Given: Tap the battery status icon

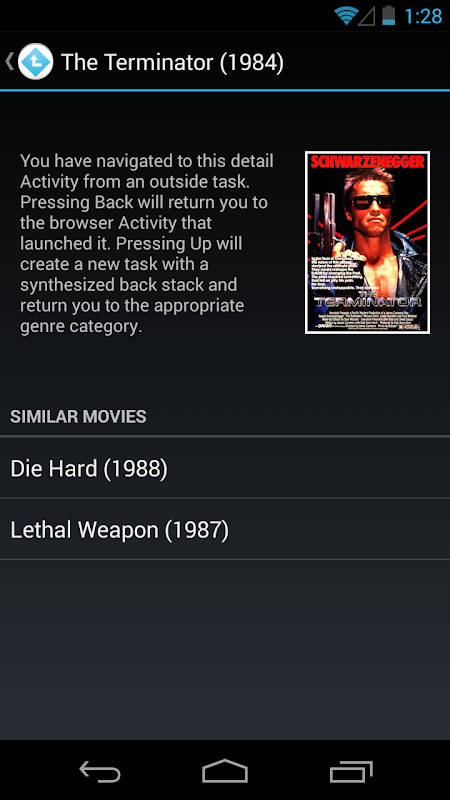Looking at the screenshot, I should [388, 16].
